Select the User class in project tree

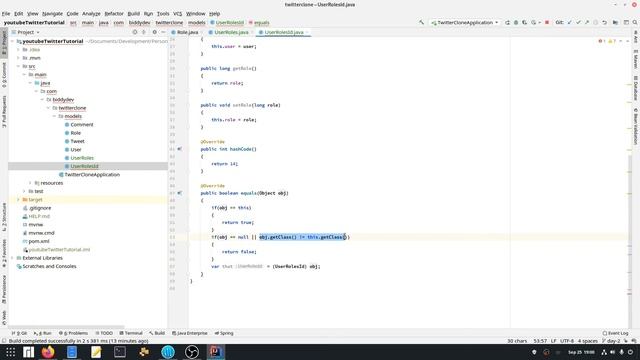pyautogui.click(x=76, y=149)
